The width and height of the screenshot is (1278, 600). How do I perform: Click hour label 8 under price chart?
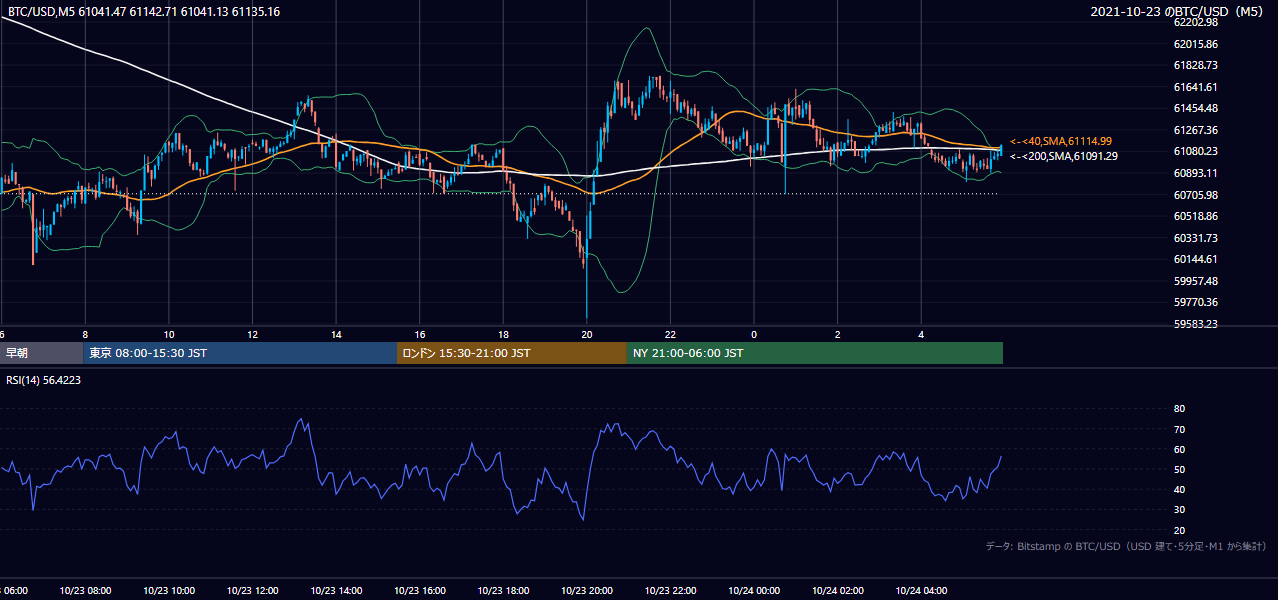[x=85, y=335]
